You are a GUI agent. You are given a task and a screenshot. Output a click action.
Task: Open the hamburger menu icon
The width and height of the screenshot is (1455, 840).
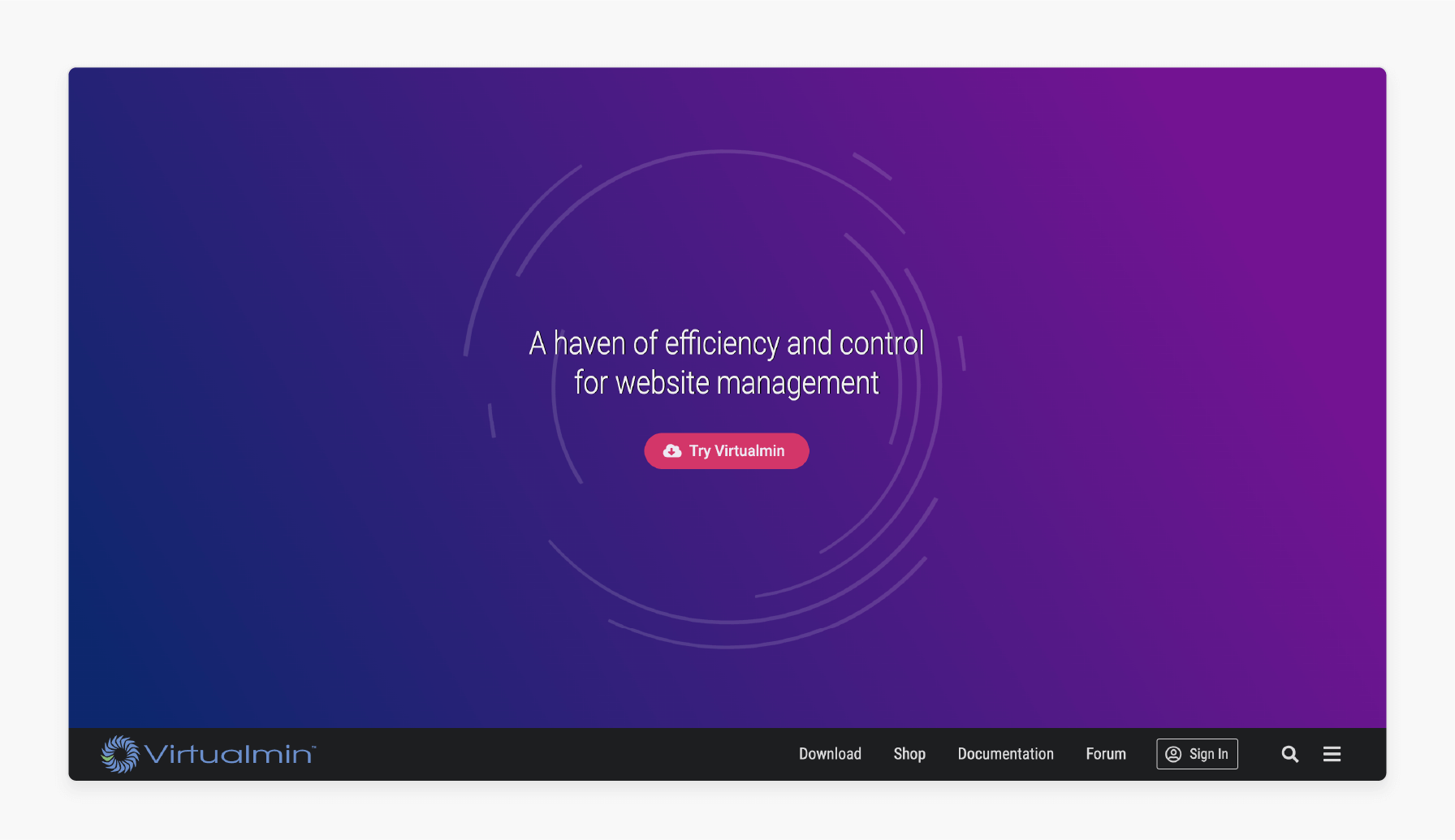tap(1332, 754)
